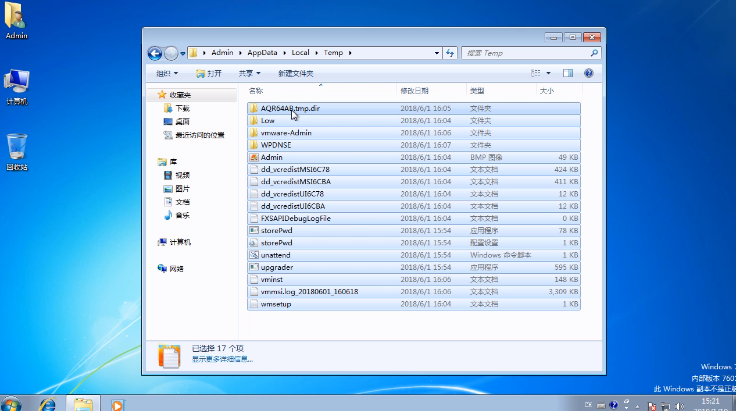This screenshot has height=411, width=736.
Task: Select 计算机 (Computer) in navigation pane
Action: [x=174, y=242]
